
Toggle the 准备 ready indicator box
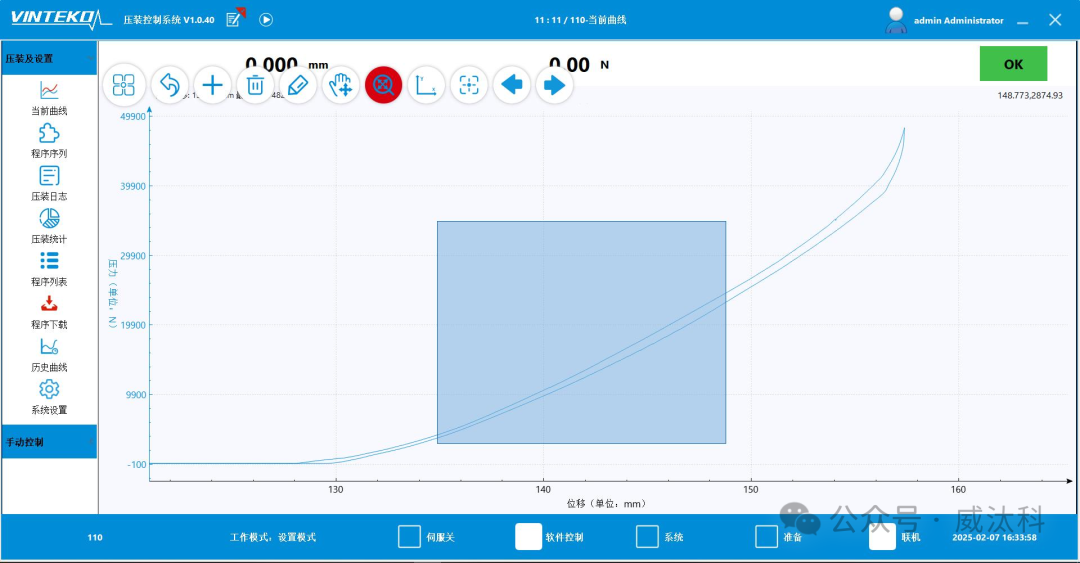[766, 536]
